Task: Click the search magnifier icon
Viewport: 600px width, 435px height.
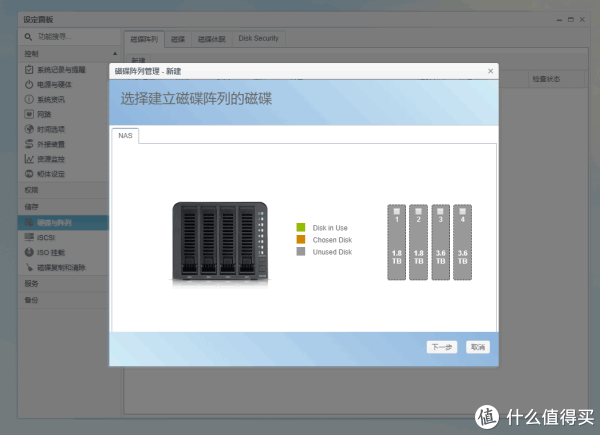Action: coord(28,37)
